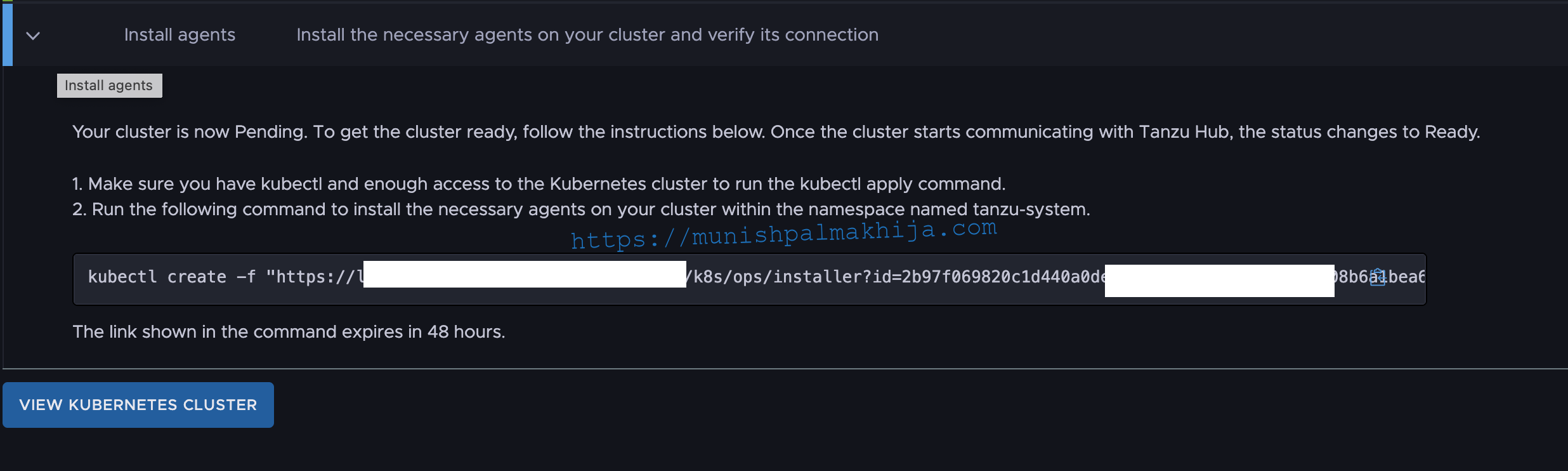Click the truncated command end near 8b6a
Image resolution: width=1568 pixels, height=471 pixels.
click(x=1380, y=277)
